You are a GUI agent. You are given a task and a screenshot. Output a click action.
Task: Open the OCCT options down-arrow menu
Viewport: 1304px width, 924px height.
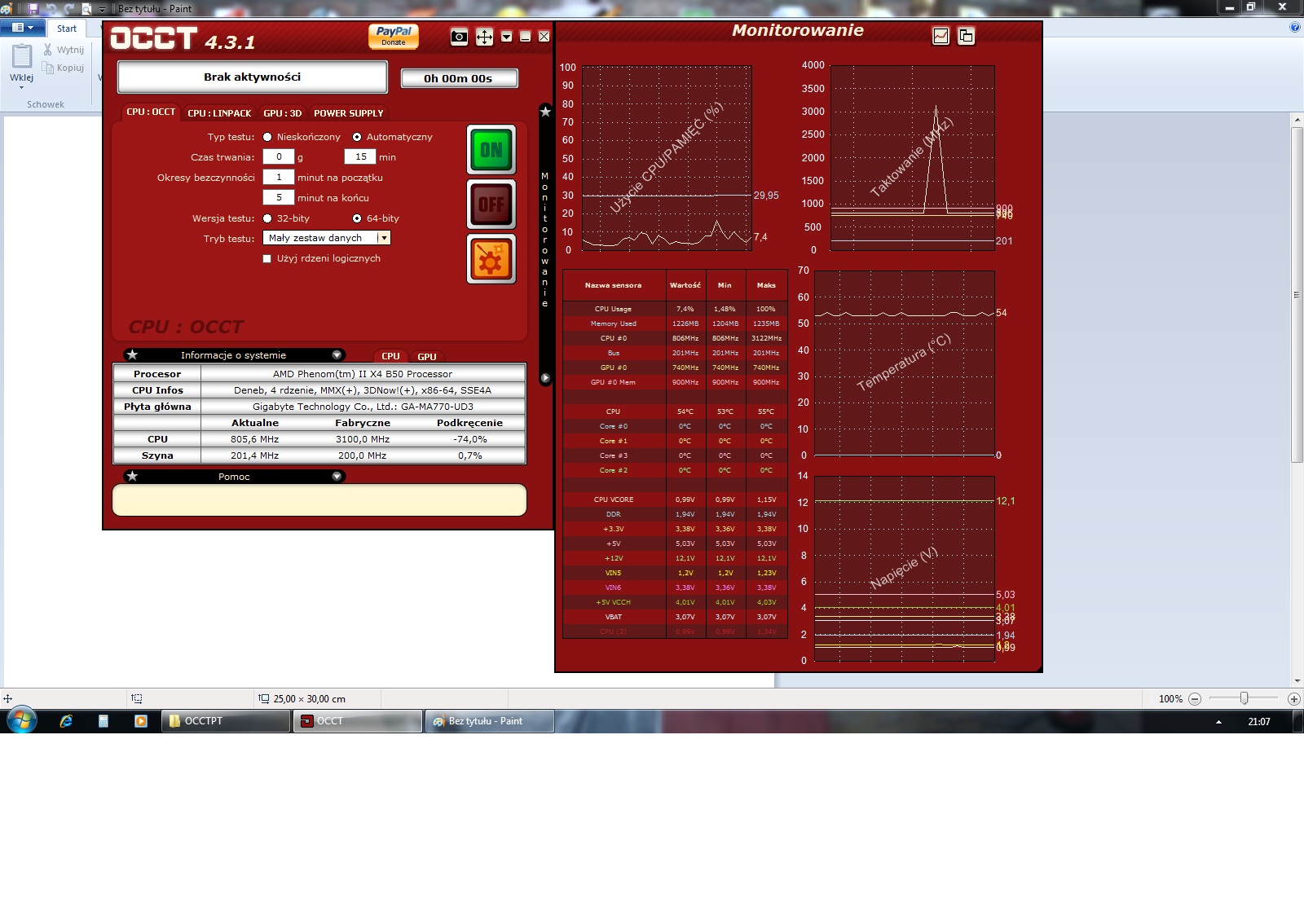point(506,37)
